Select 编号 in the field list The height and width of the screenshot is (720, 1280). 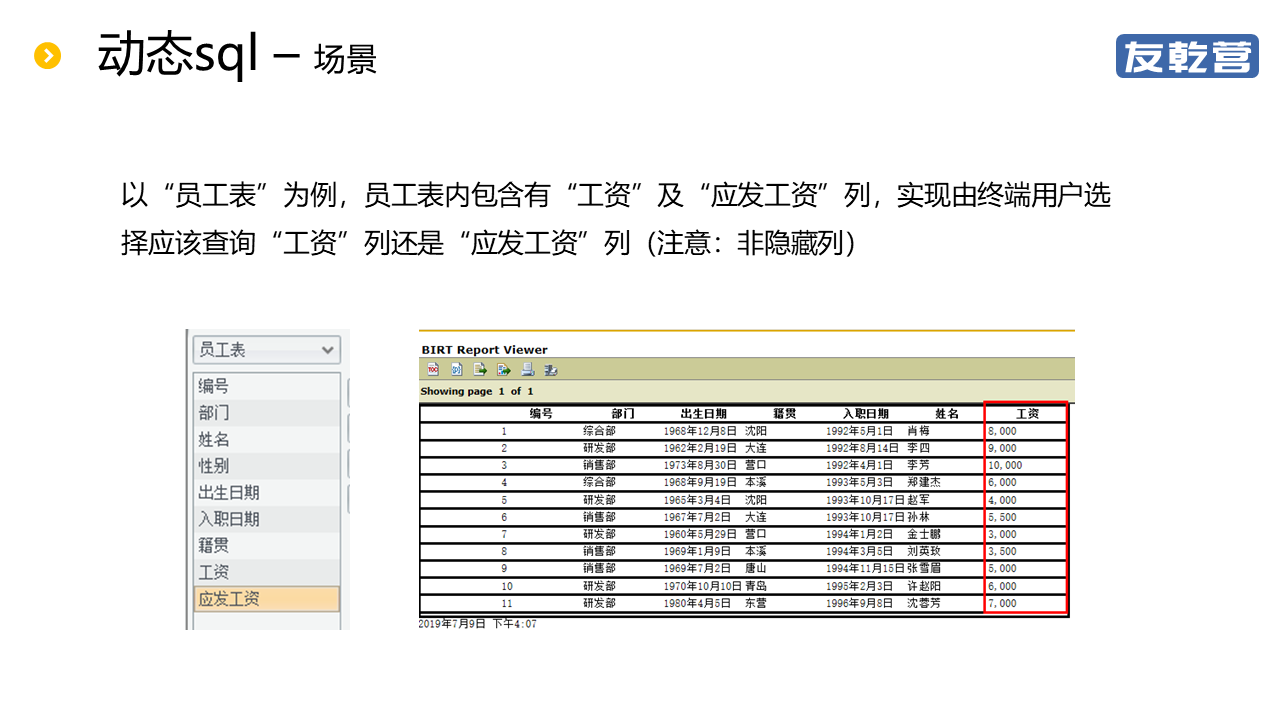pos(266,386)
